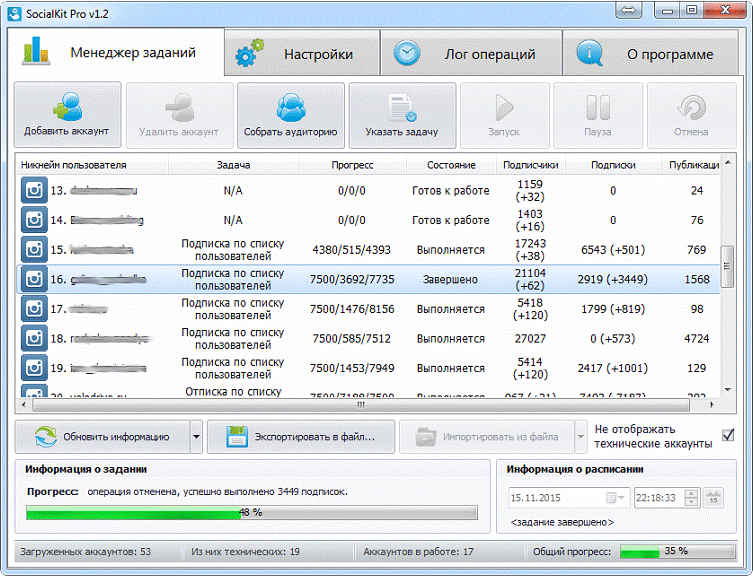Click the double-arrow button in title bar
753x576 pixels.
click(x=629, y=10)
